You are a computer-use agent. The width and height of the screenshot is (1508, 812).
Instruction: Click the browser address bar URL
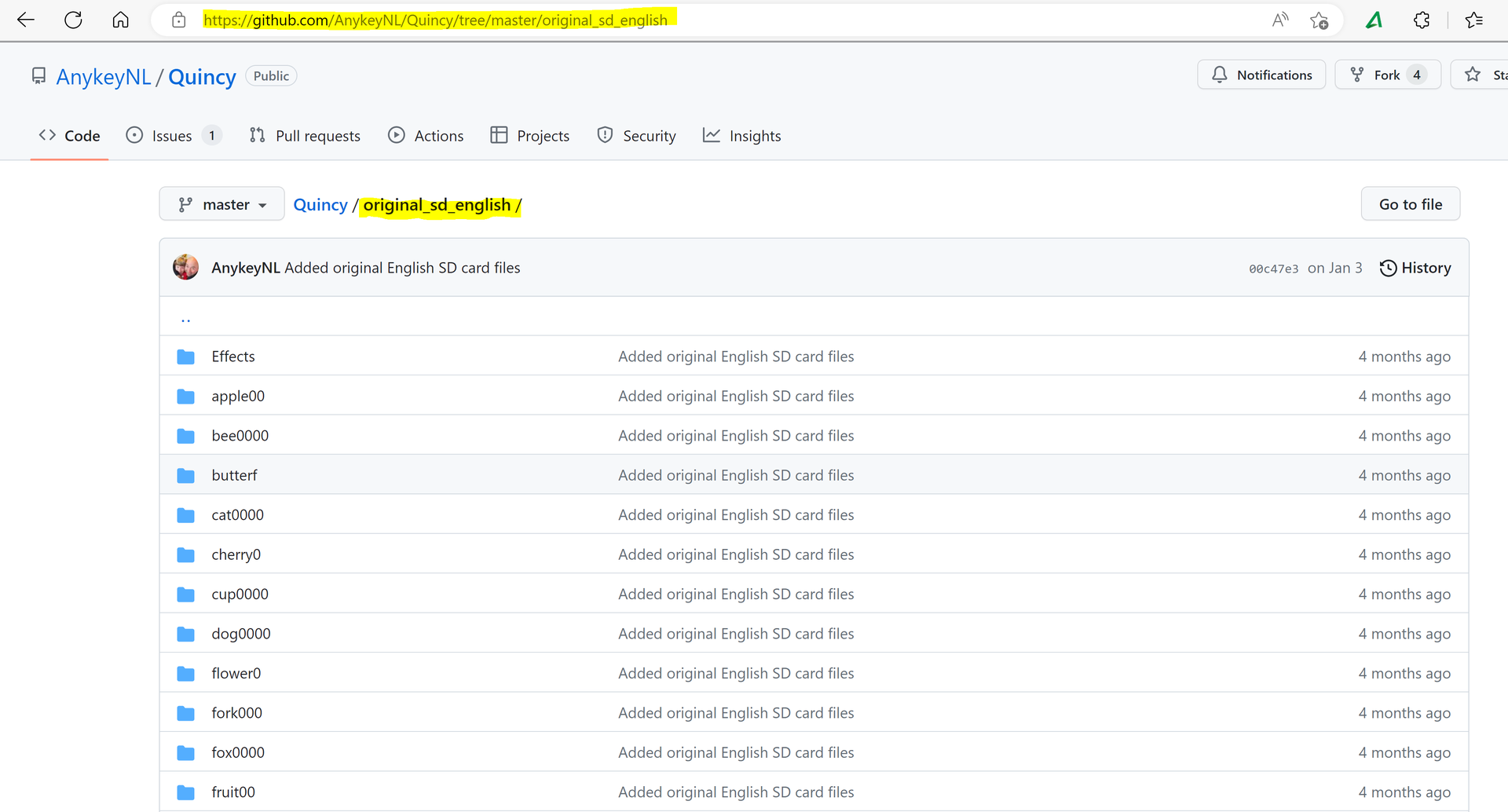(x=435, y=20)
